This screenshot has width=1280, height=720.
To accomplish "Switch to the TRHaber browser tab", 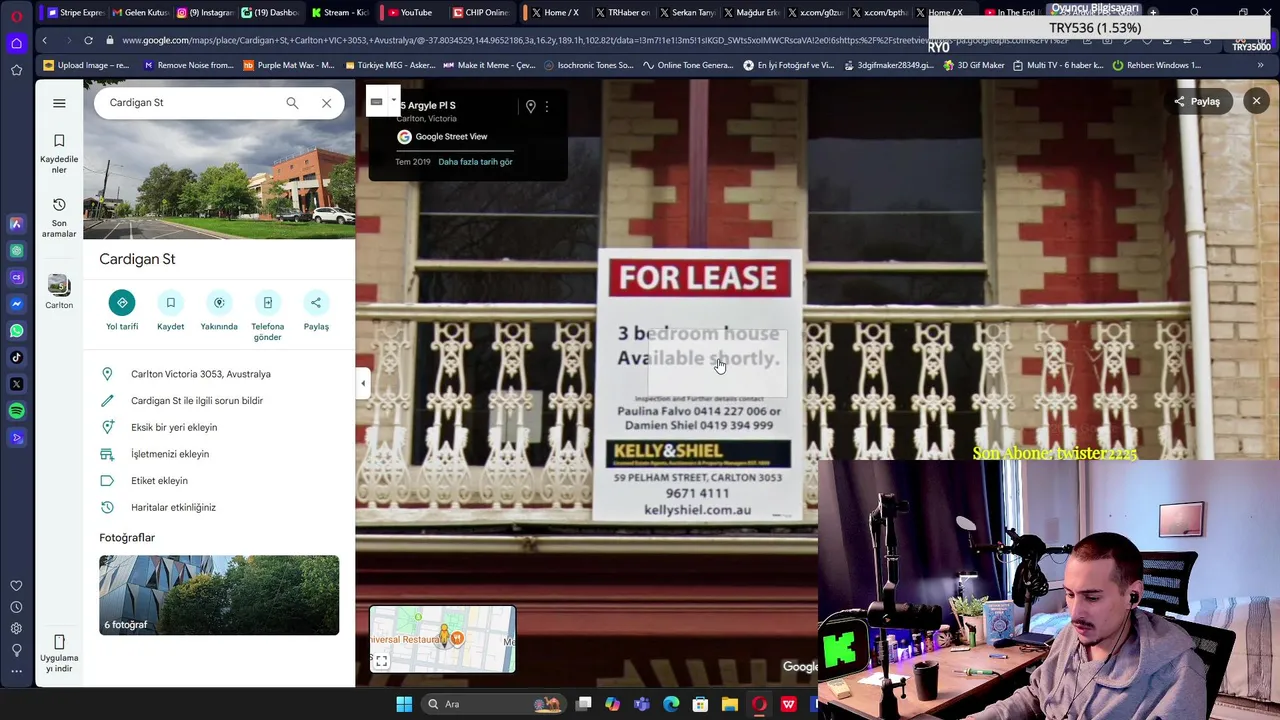I will pos(623,12).
